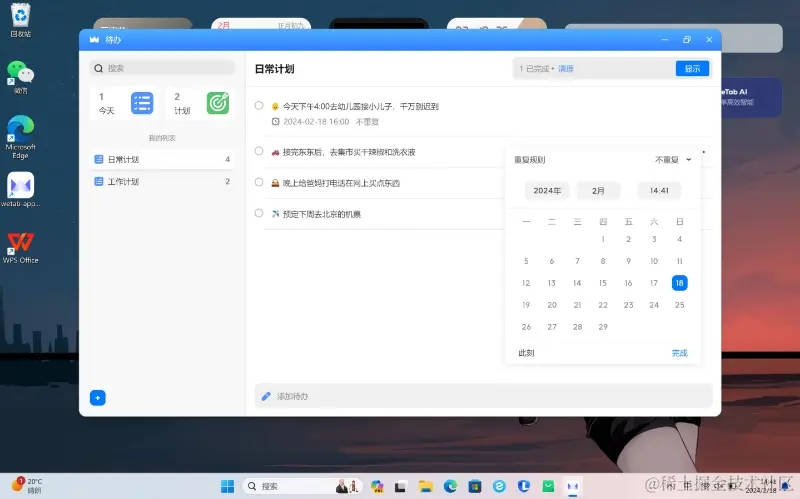Select the 工作计划 list in sidebar

162,181
